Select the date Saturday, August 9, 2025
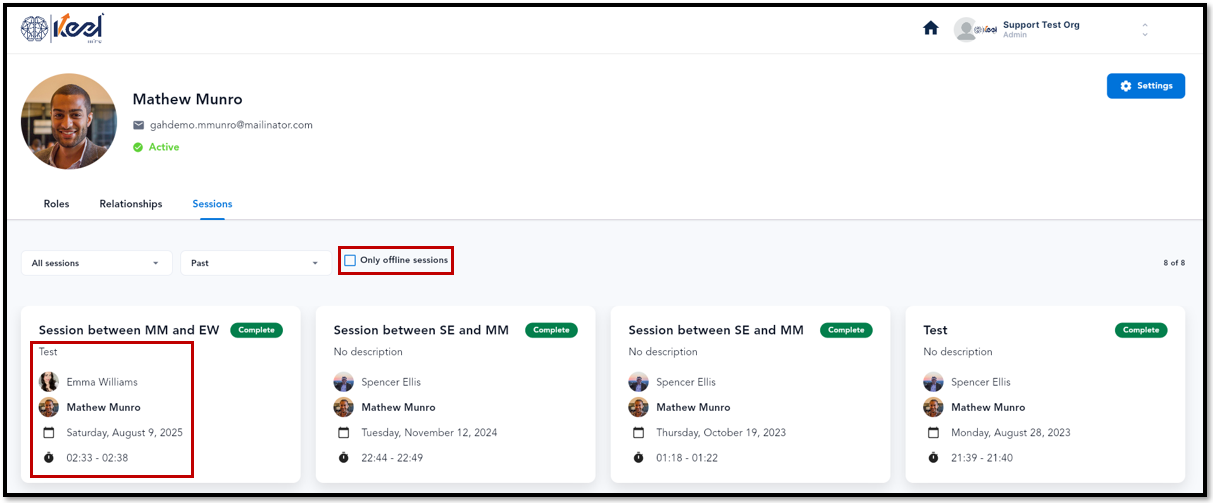 (125, 433)
